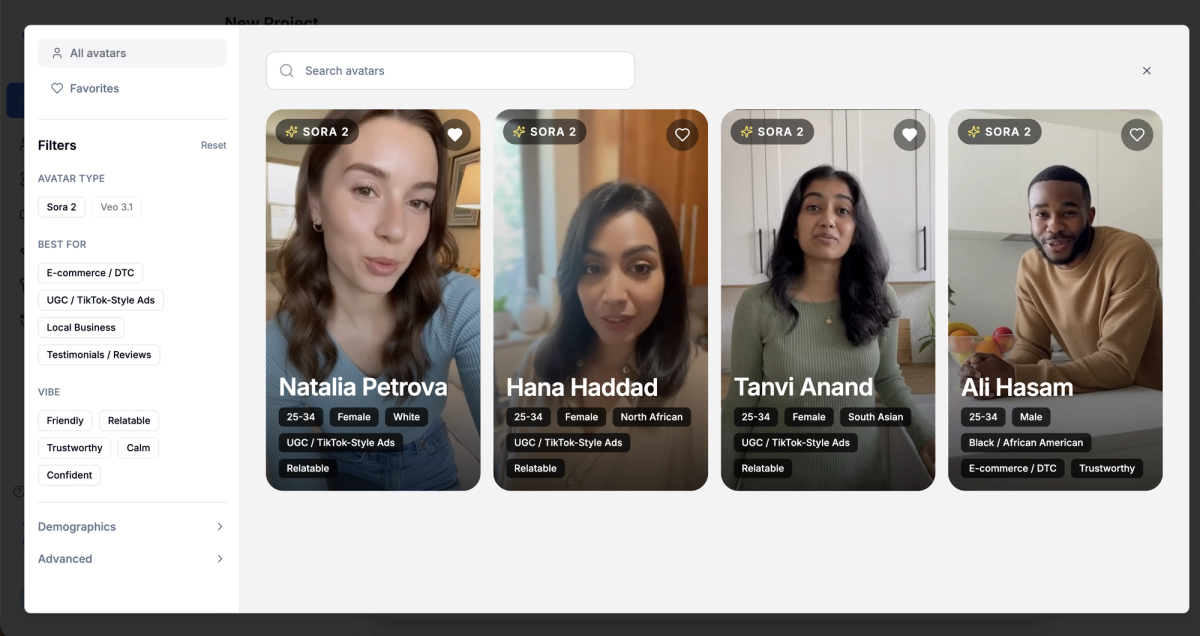Reset all filters
Screen dimensions: 1200x636
[213, 145]
